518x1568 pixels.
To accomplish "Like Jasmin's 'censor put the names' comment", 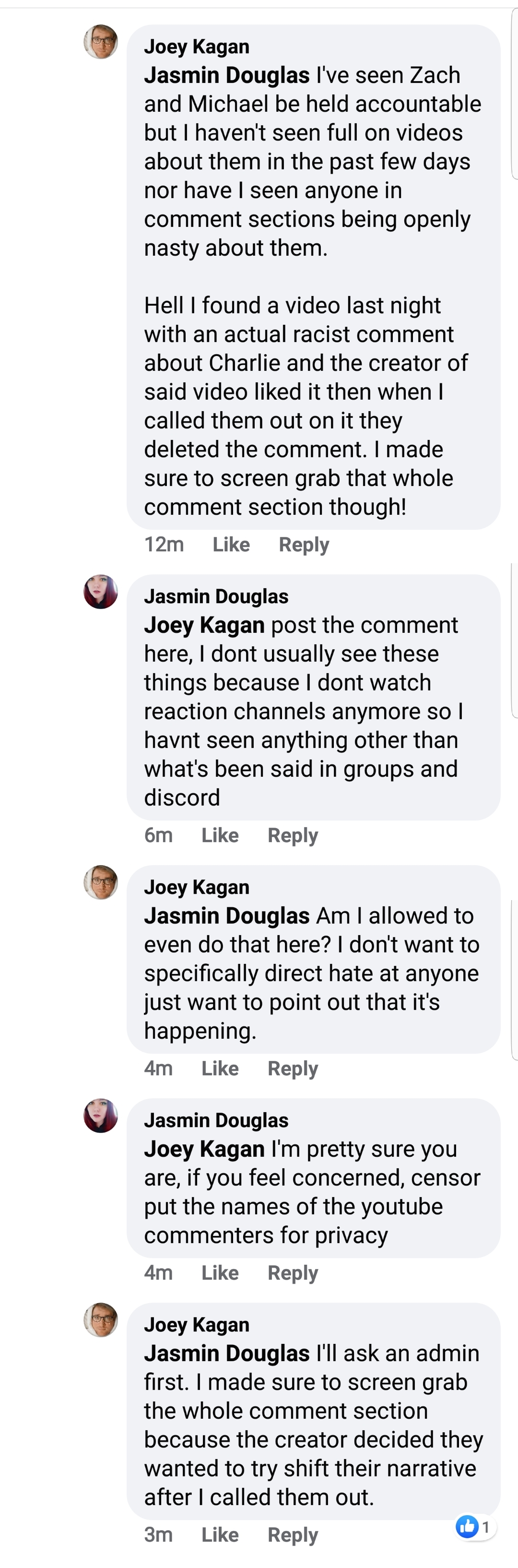I will click(220, 1273).
